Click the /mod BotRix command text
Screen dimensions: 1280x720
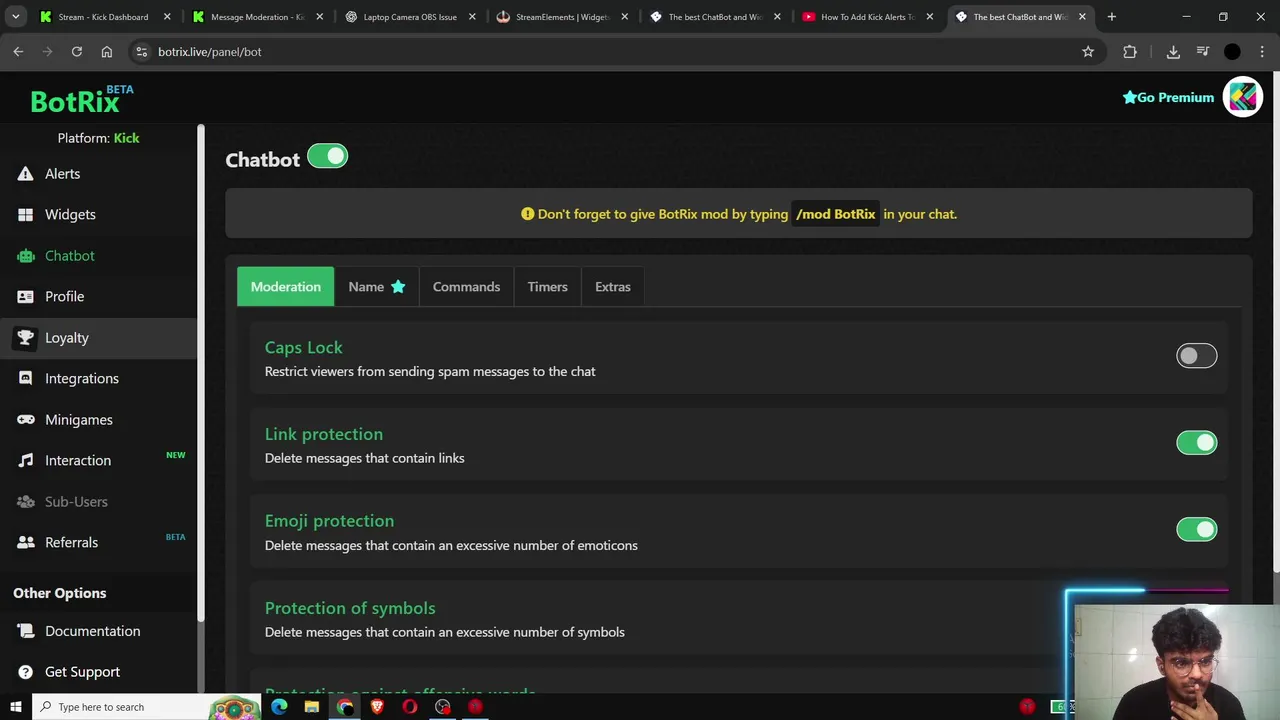click(x=835, y=214)
